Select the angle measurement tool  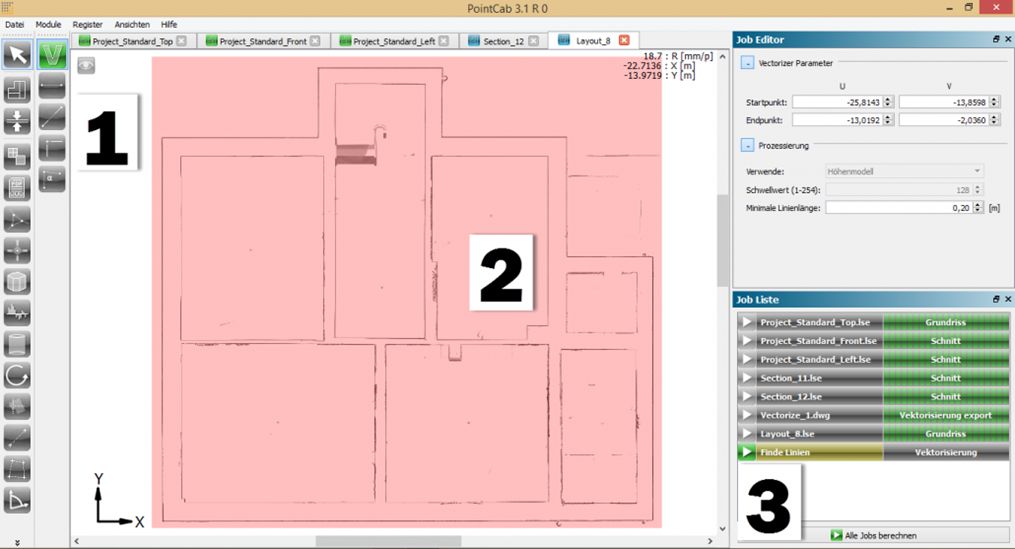pyautogui.click(x=17, y=500)
